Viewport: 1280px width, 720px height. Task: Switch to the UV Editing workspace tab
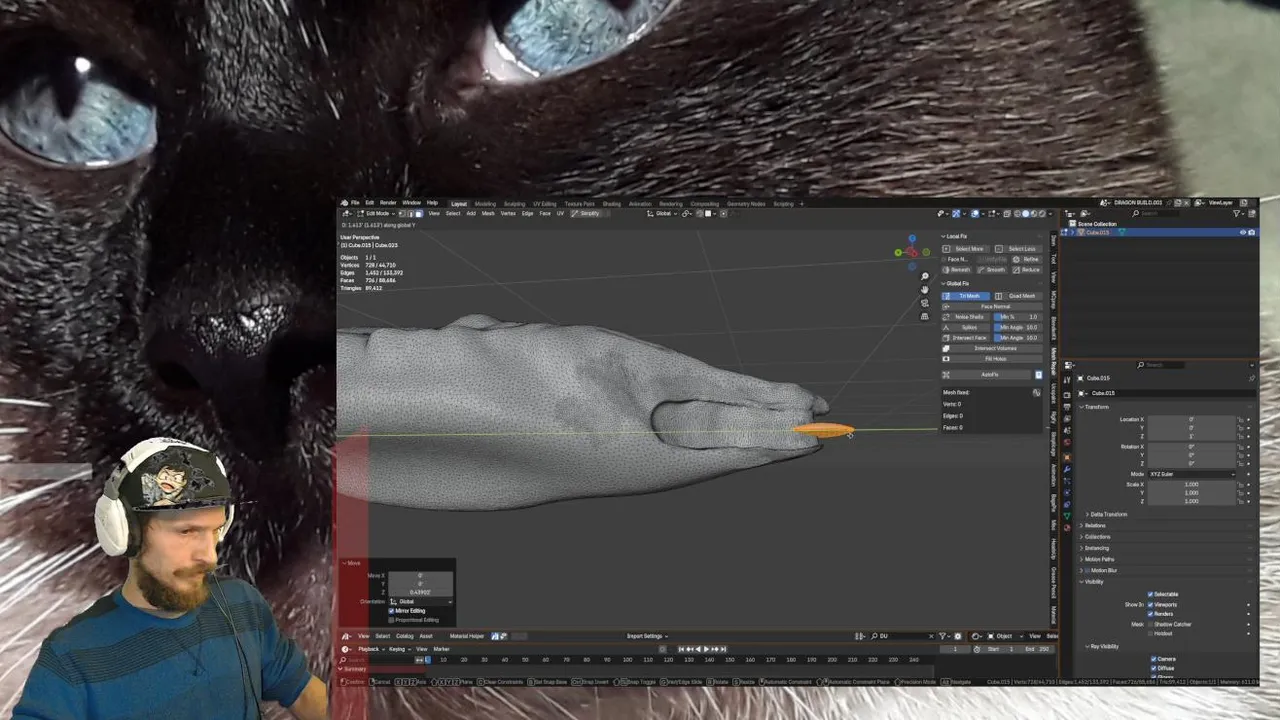point(545,204)
